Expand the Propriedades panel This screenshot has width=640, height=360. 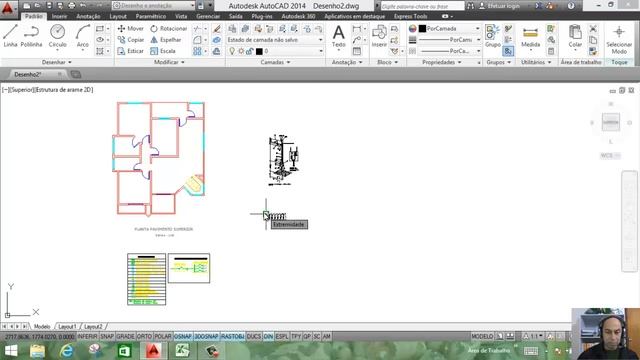pyautogui.click(x=442, y=62)
